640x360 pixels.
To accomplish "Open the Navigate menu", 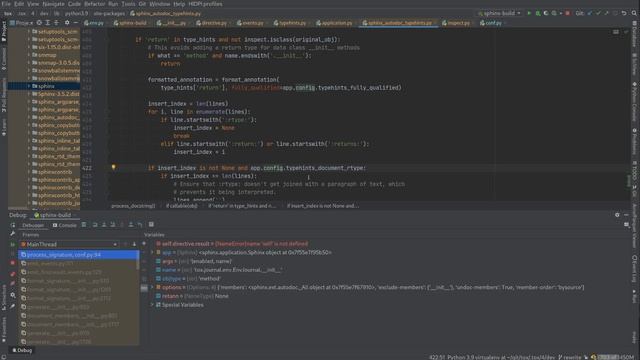I will coord(53,4).
